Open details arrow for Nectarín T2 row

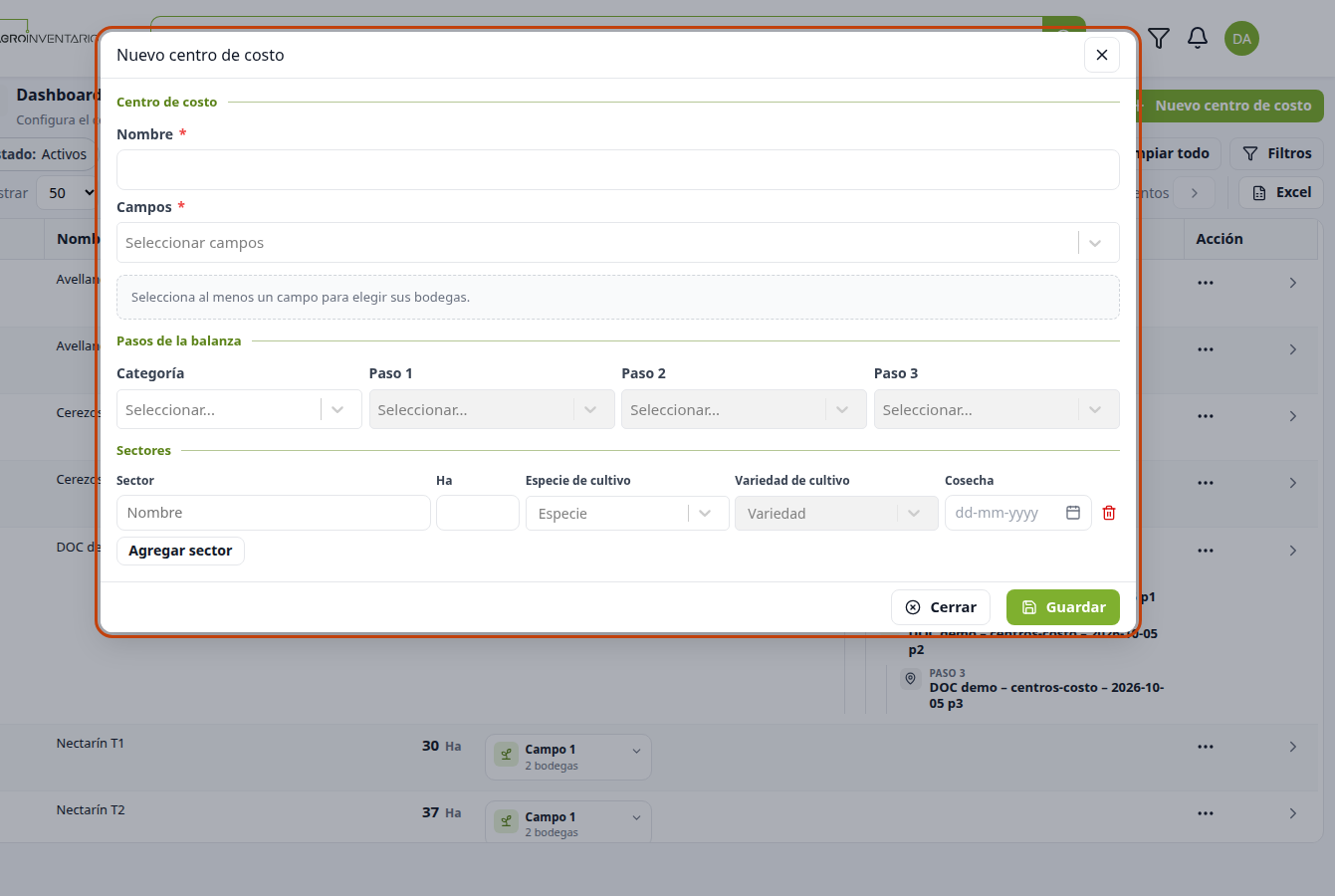1293,813
